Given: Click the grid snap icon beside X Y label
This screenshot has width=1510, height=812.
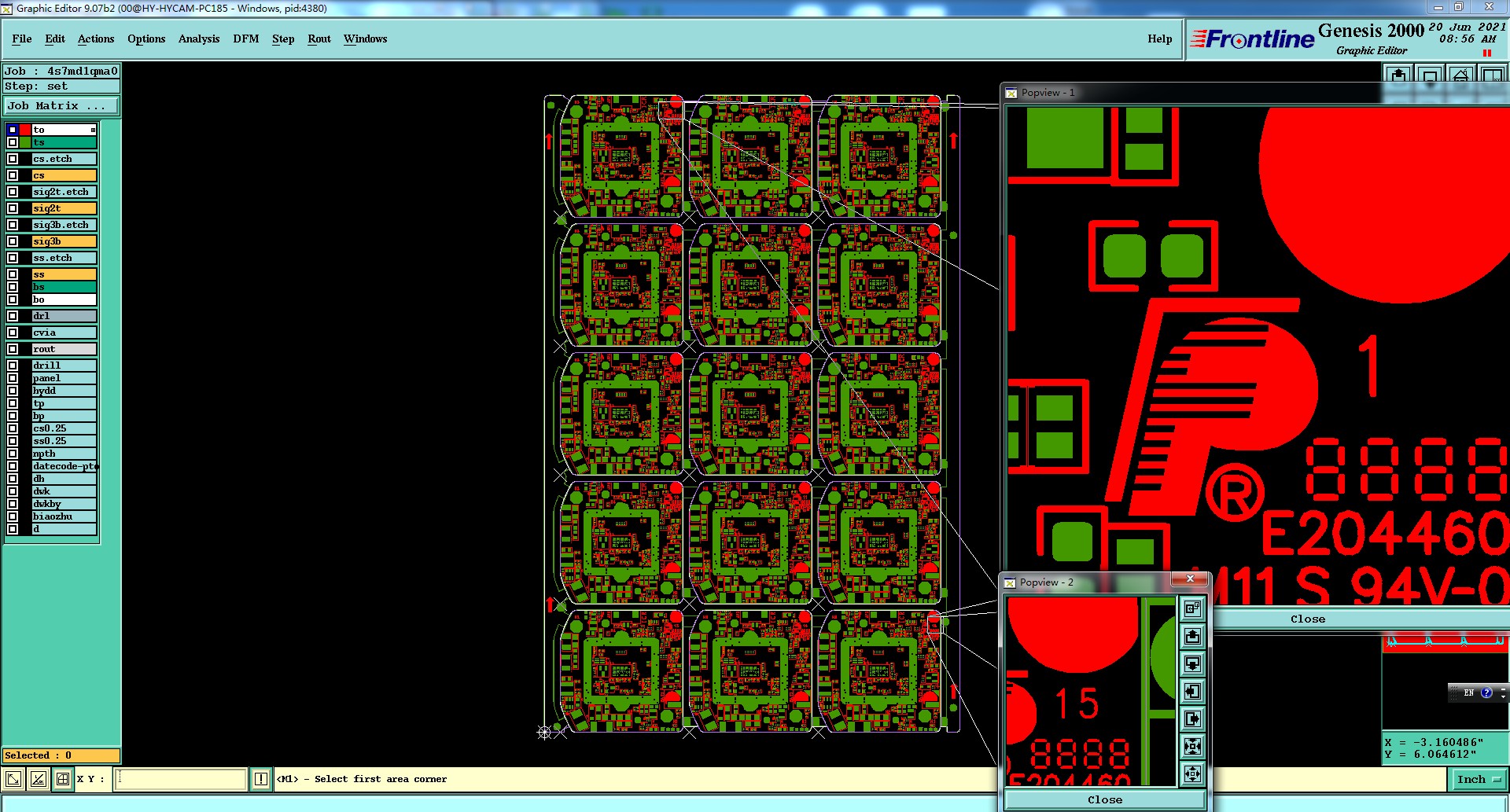Looking at the screenshot, I should 63,779.
